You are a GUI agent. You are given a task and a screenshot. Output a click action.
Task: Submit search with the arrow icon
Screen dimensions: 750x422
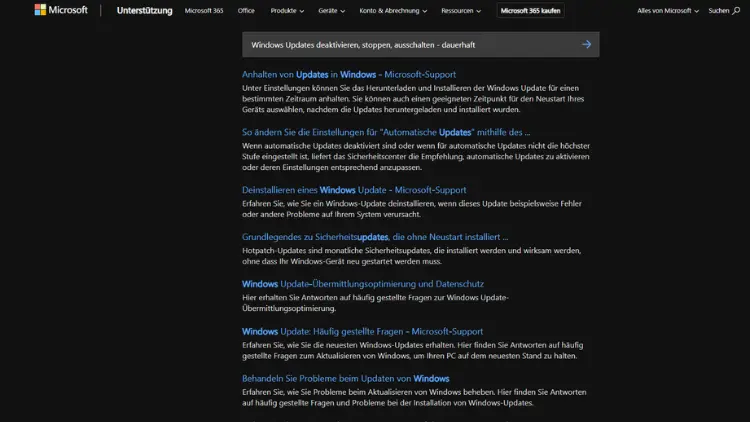click(x=586, y=44)
